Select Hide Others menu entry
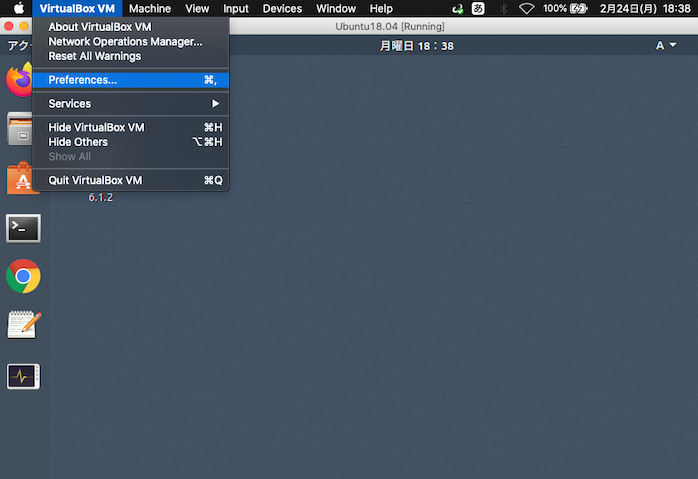The height and width of the screenshot is (479, 698). [x=131, y=142]
